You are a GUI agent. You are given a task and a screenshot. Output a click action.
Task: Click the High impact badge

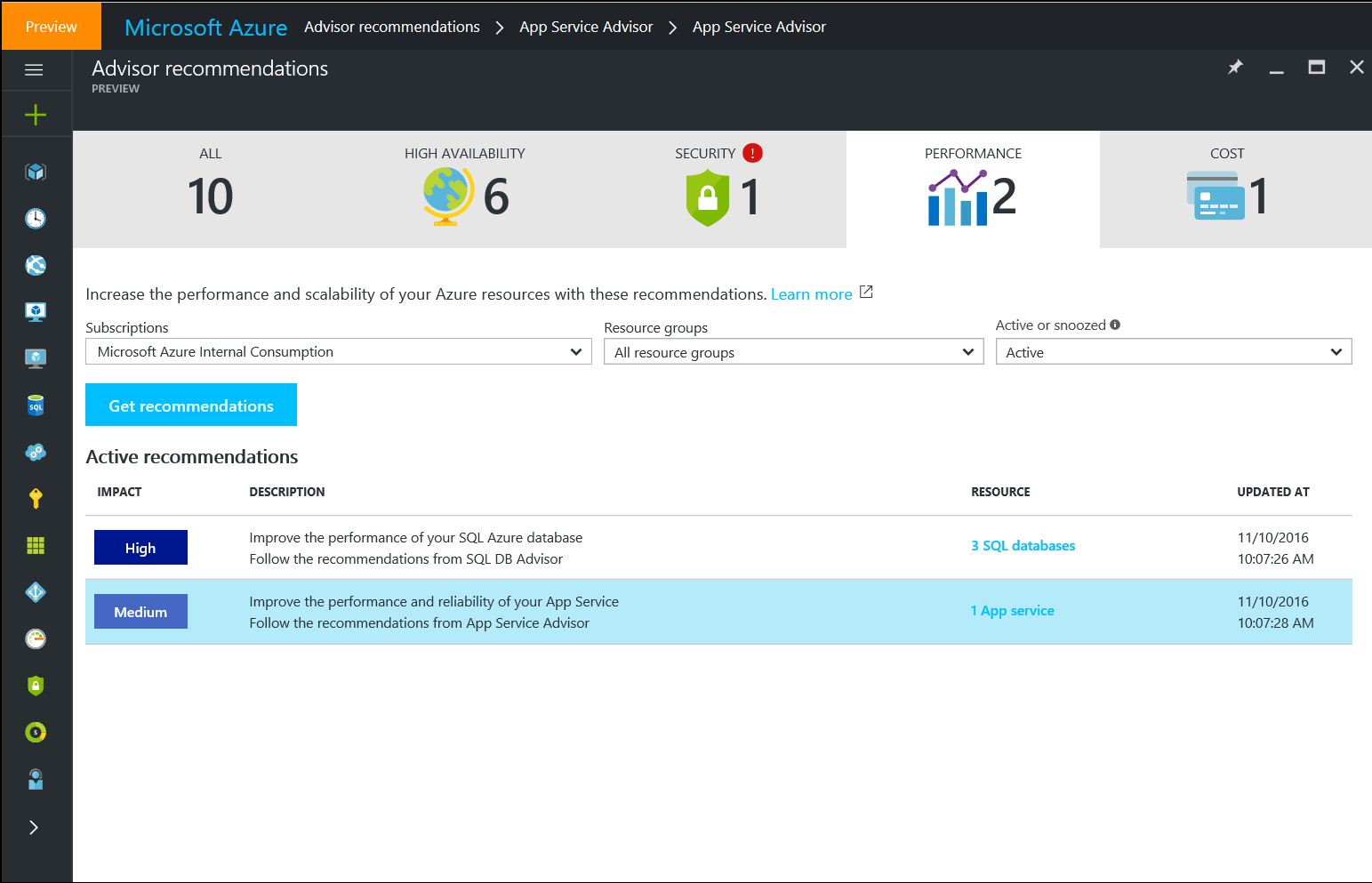coord(140,548)
